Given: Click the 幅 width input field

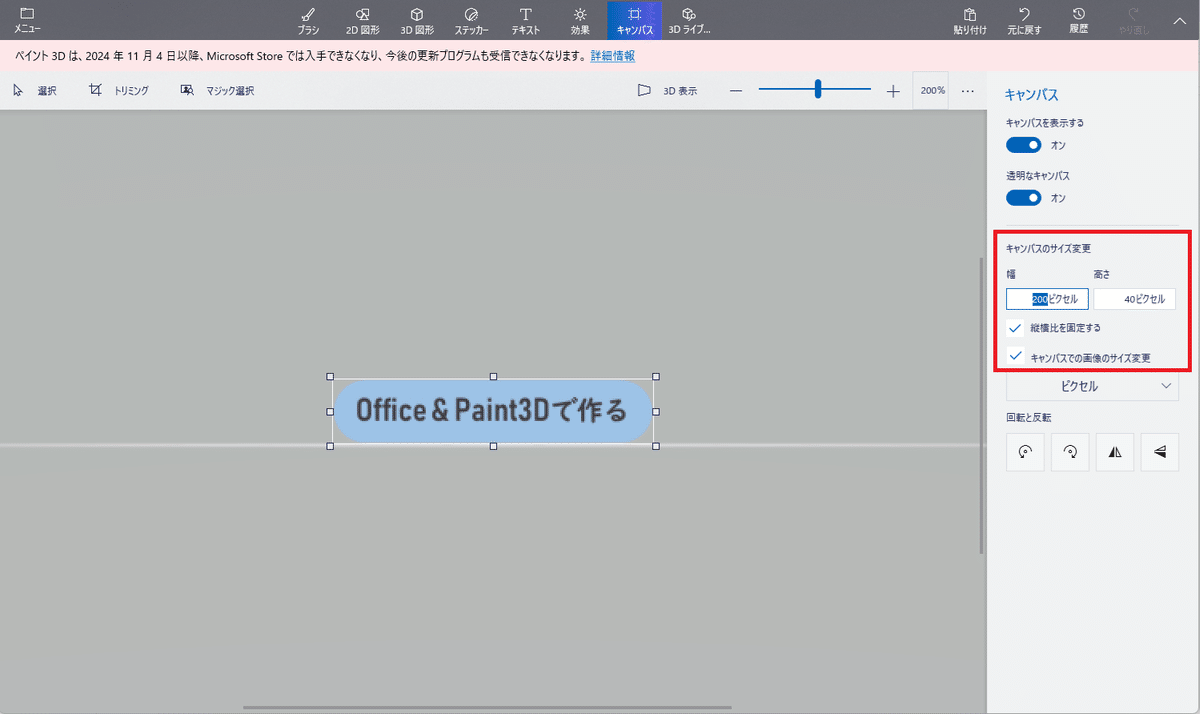Looking at the screenshot, I should [x=1047, y=299].
